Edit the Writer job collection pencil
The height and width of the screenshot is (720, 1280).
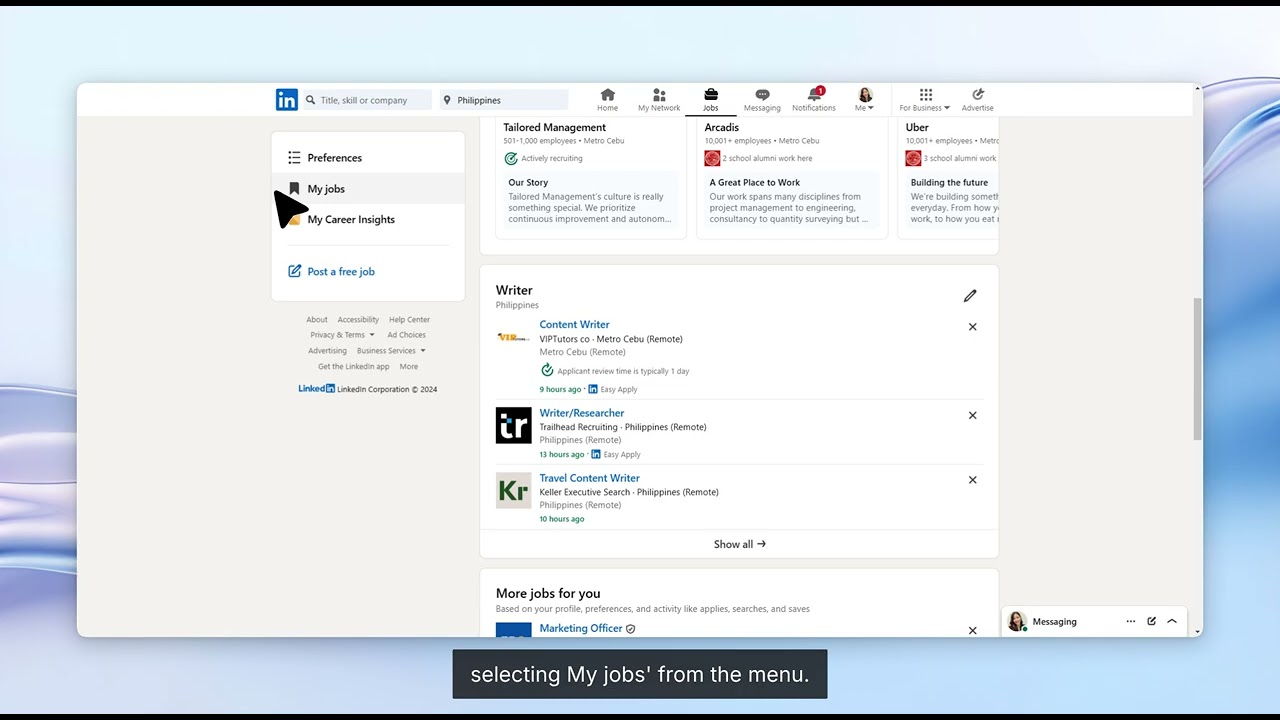point(970,296)
